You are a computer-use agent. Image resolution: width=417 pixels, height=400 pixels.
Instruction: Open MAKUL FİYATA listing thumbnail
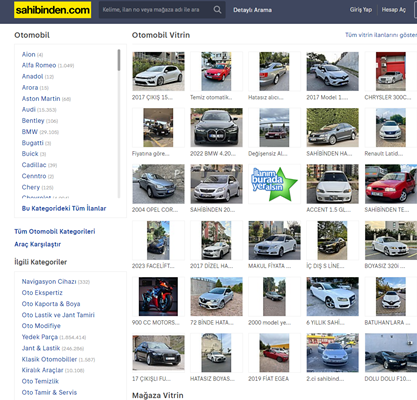(x=274, y=240)
